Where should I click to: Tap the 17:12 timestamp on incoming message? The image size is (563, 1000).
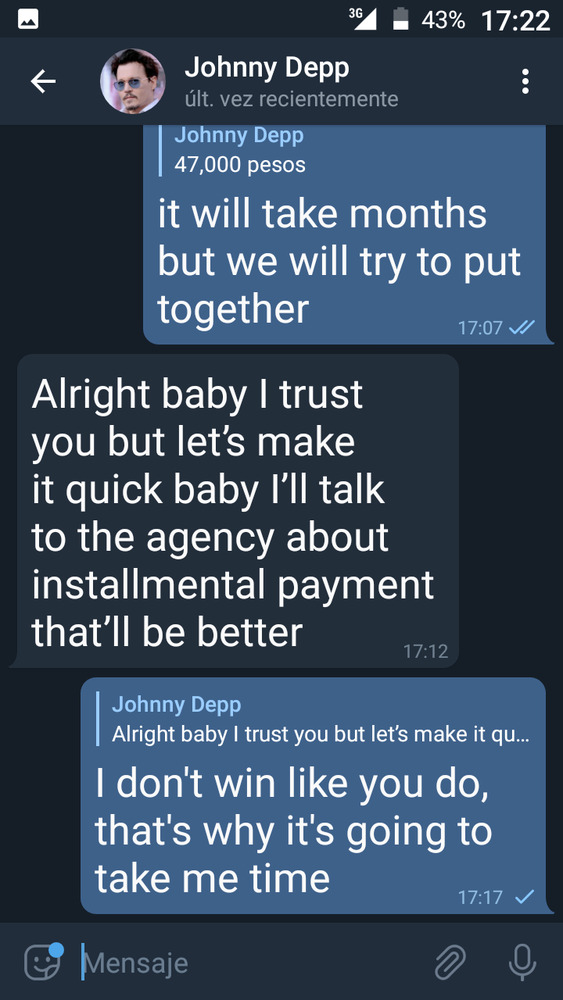[425, 651]
